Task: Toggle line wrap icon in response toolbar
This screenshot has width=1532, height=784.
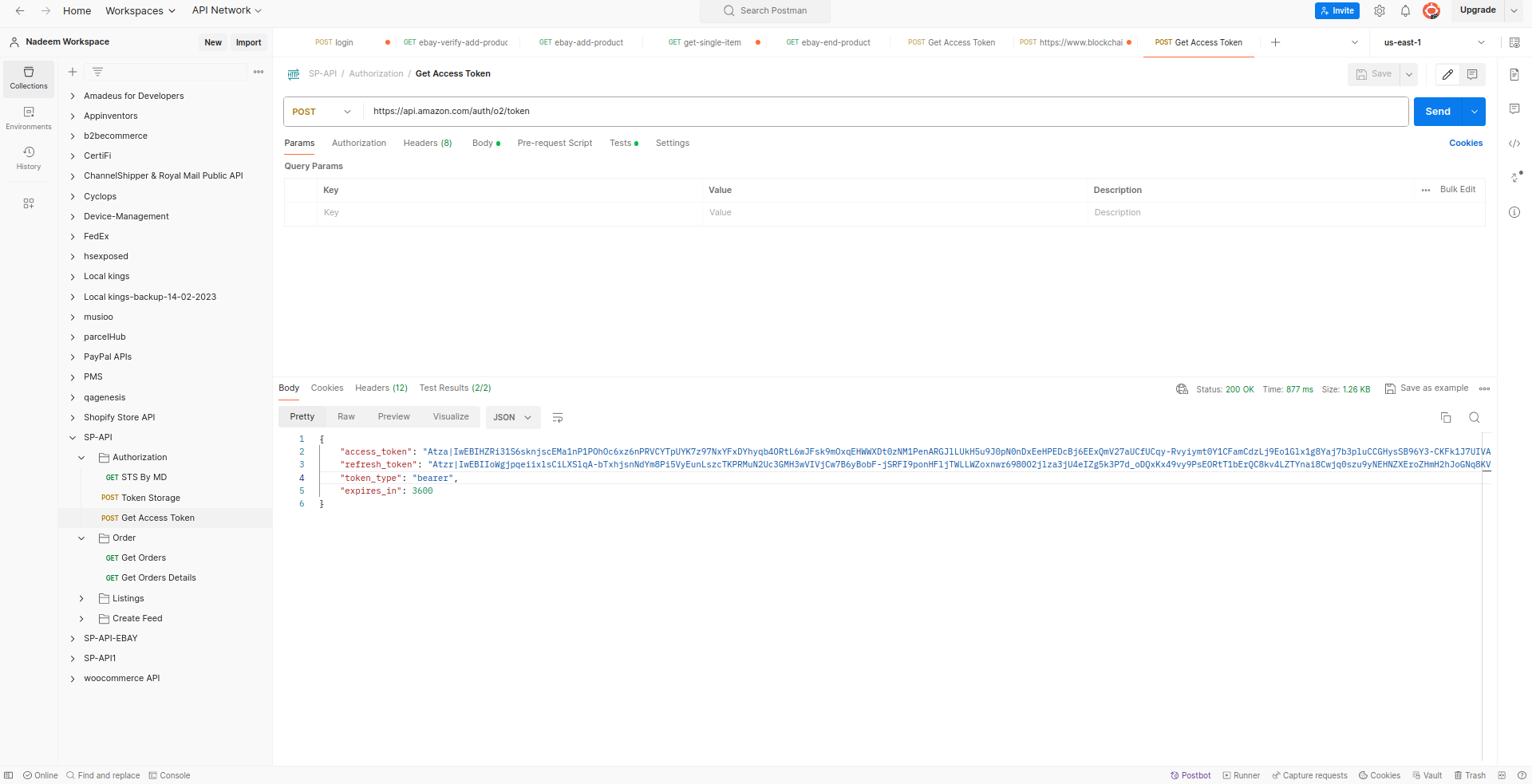Action: pos(558,418)
